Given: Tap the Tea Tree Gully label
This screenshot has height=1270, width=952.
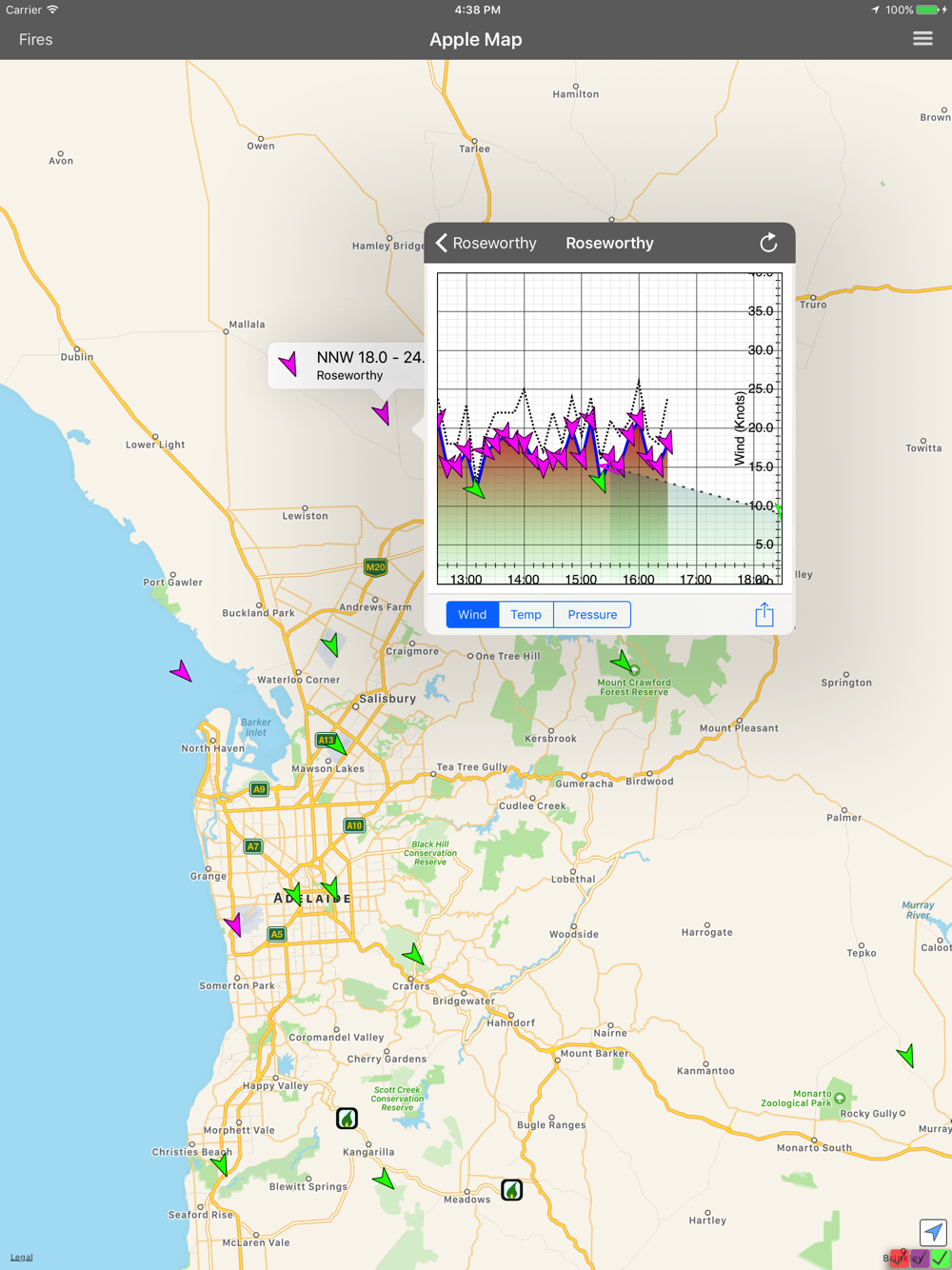Looking at the screenshot, I should [x=472, y=767].
